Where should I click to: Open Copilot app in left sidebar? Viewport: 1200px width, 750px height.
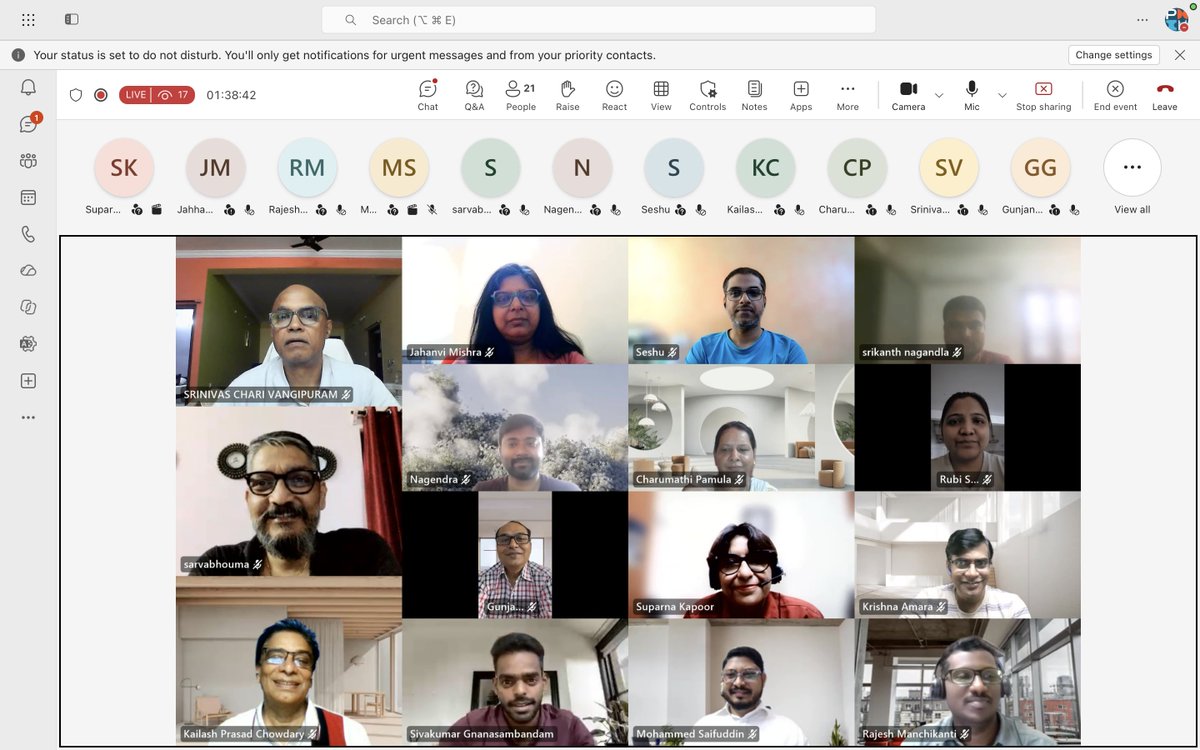(28, 307)
